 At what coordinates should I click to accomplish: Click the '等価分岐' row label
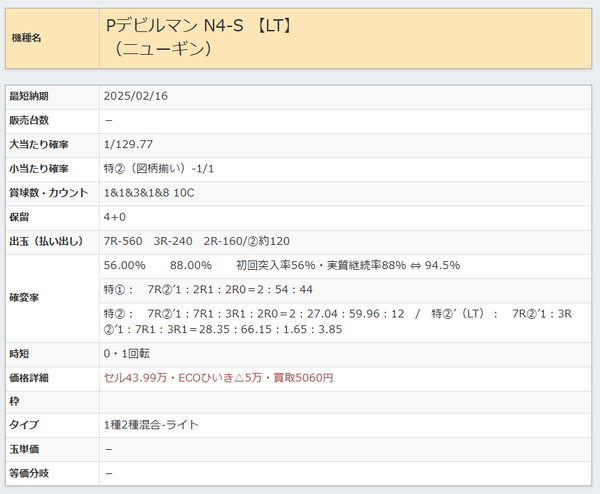click(29, 473)
